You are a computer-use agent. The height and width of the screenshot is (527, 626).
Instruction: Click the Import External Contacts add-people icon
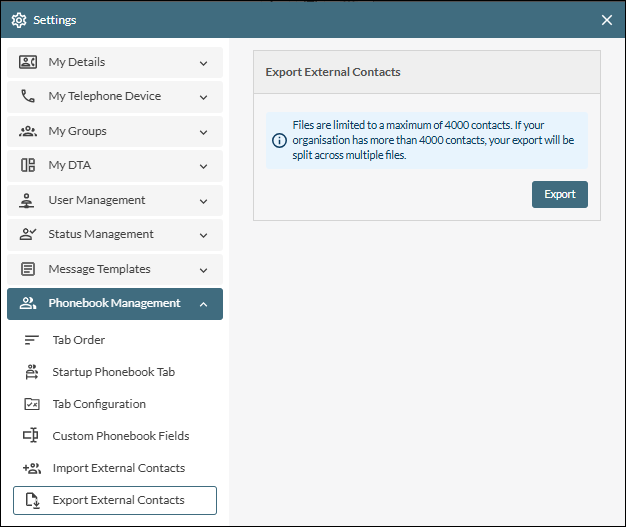click(32, 468)
